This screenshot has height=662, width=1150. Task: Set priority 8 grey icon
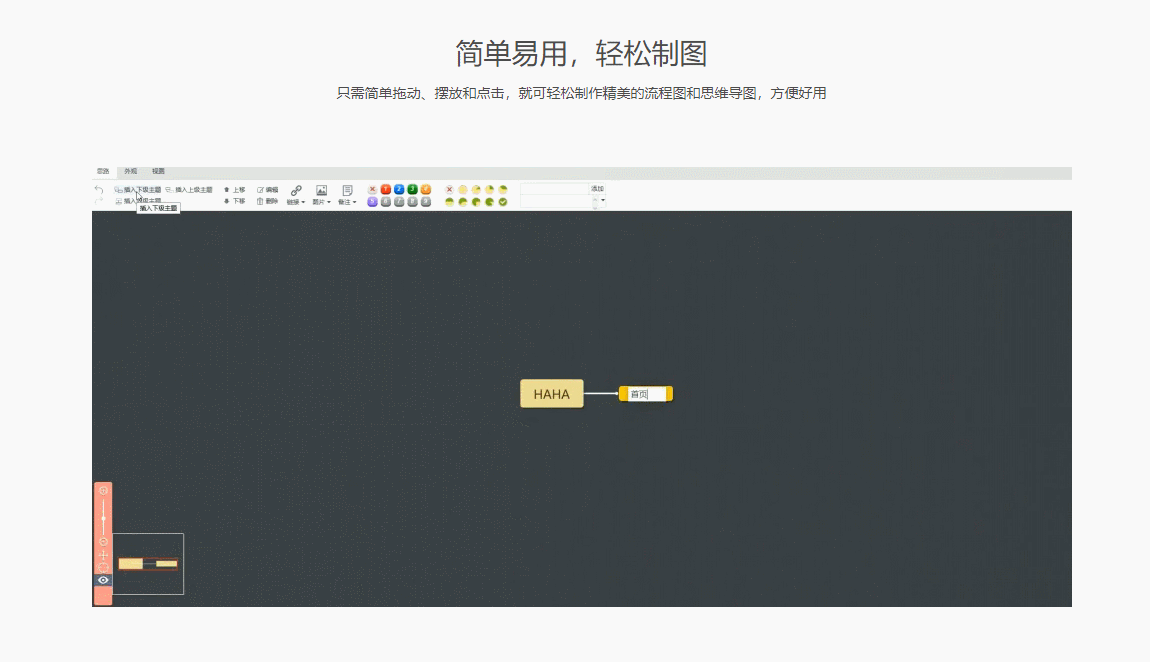click(412, 202)
